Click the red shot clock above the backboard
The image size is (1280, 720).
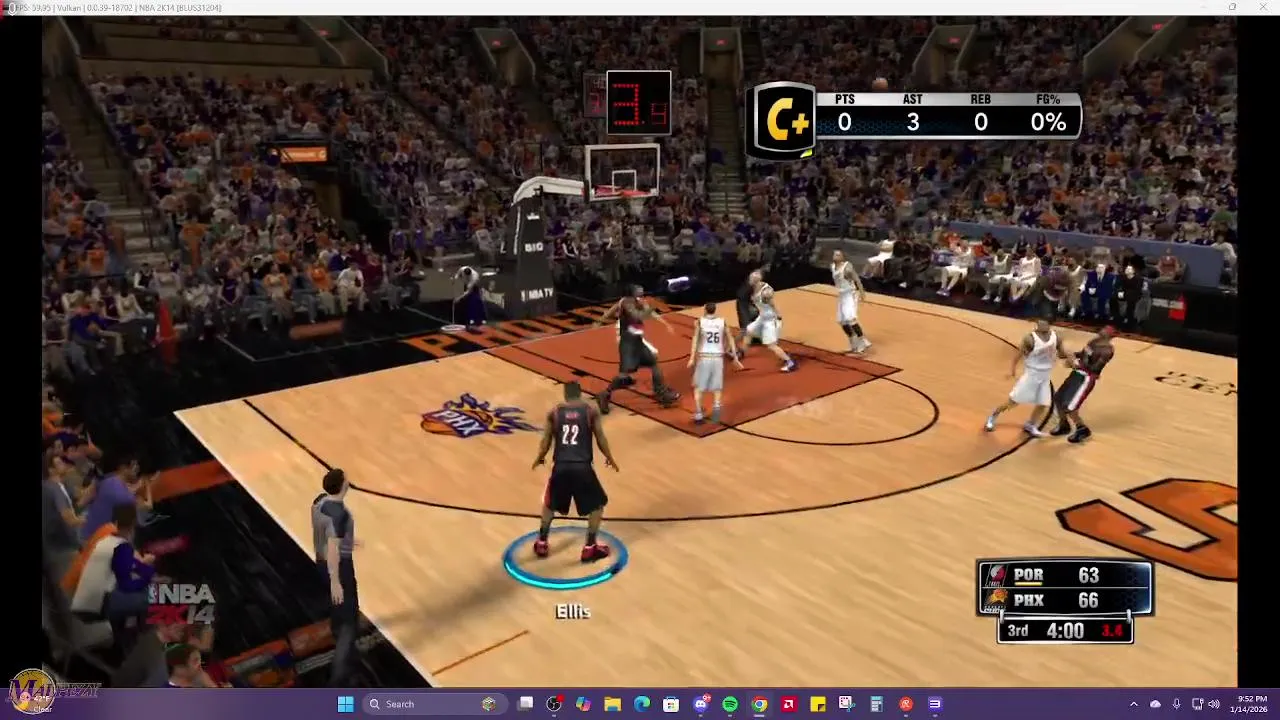coord(639,103)
